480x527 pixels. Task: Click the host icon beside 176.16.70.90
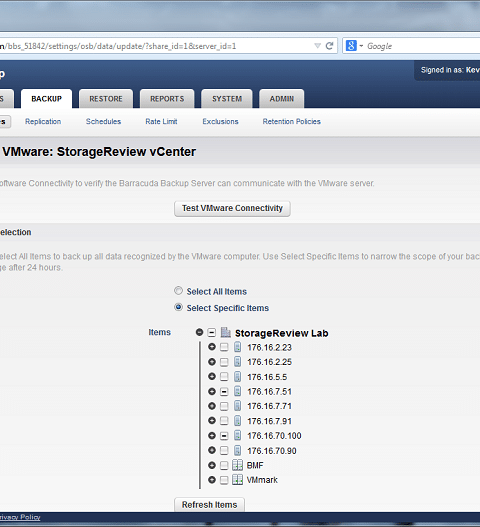click(x=237, y=450)
